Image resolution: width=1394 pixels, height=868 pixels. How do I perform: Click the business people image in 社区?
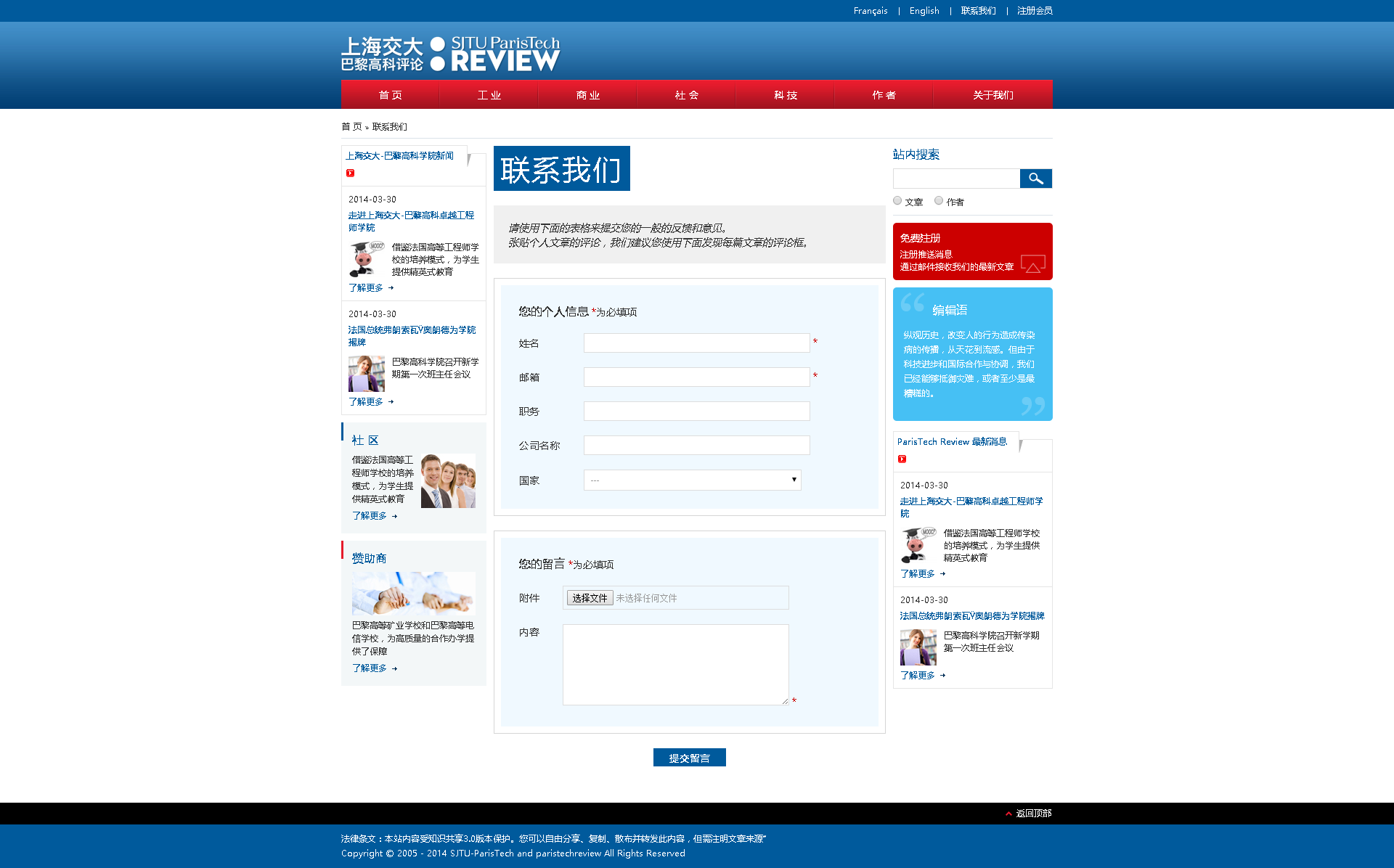click(448, 480)
